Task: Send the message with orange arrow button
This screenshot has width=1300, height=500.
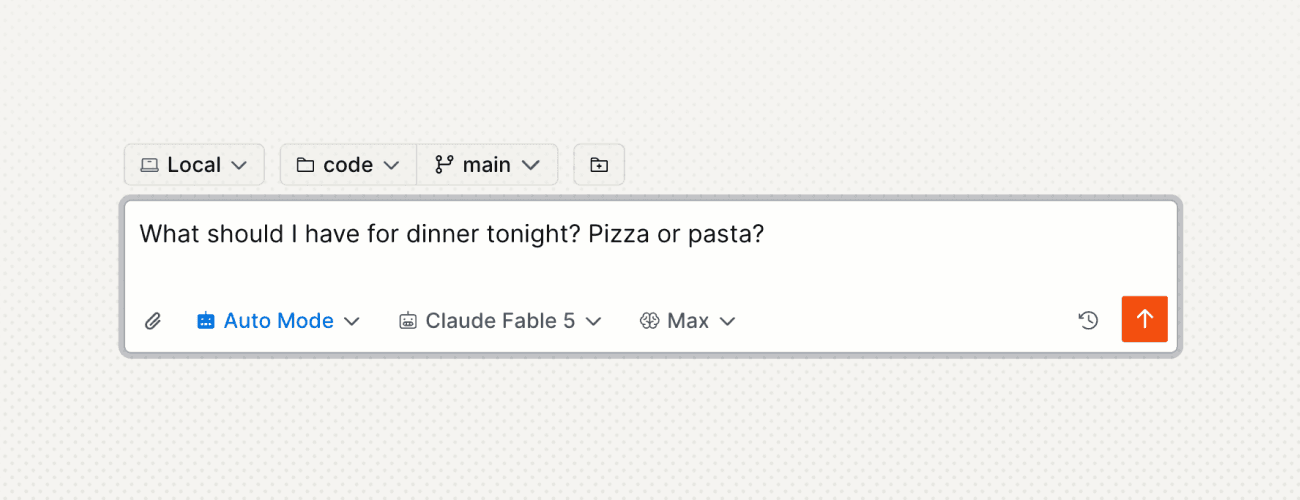Action: tap(1145, 319)
